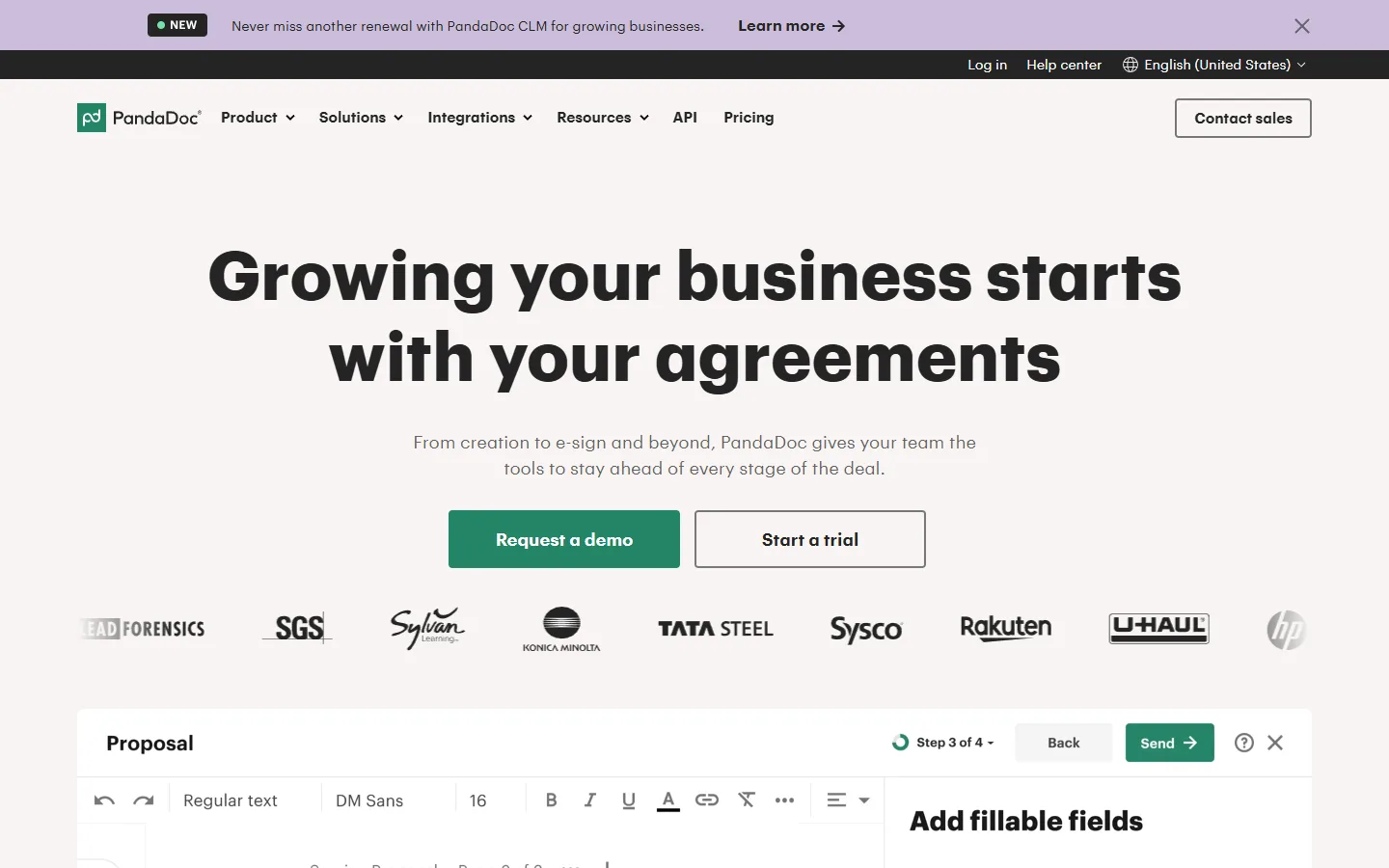
Task: Clear text formatting
Action: click(x=747, y=800)
